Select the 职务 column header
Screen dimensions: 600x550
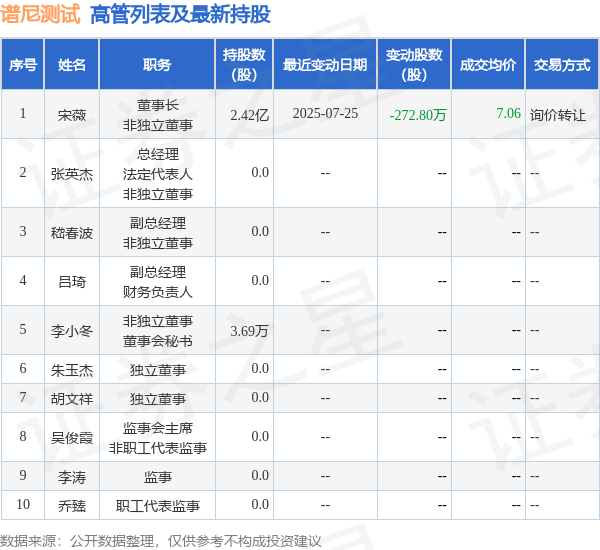(157, 64)
